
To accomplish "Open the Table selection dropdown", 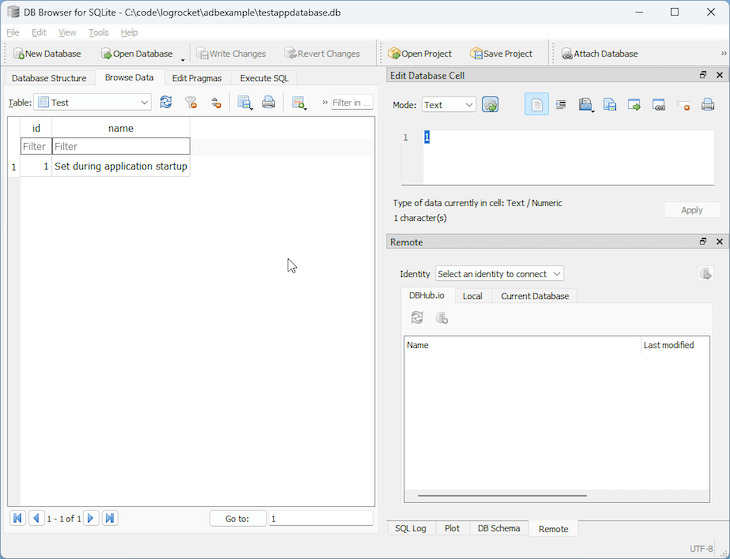I will [93, 102].
